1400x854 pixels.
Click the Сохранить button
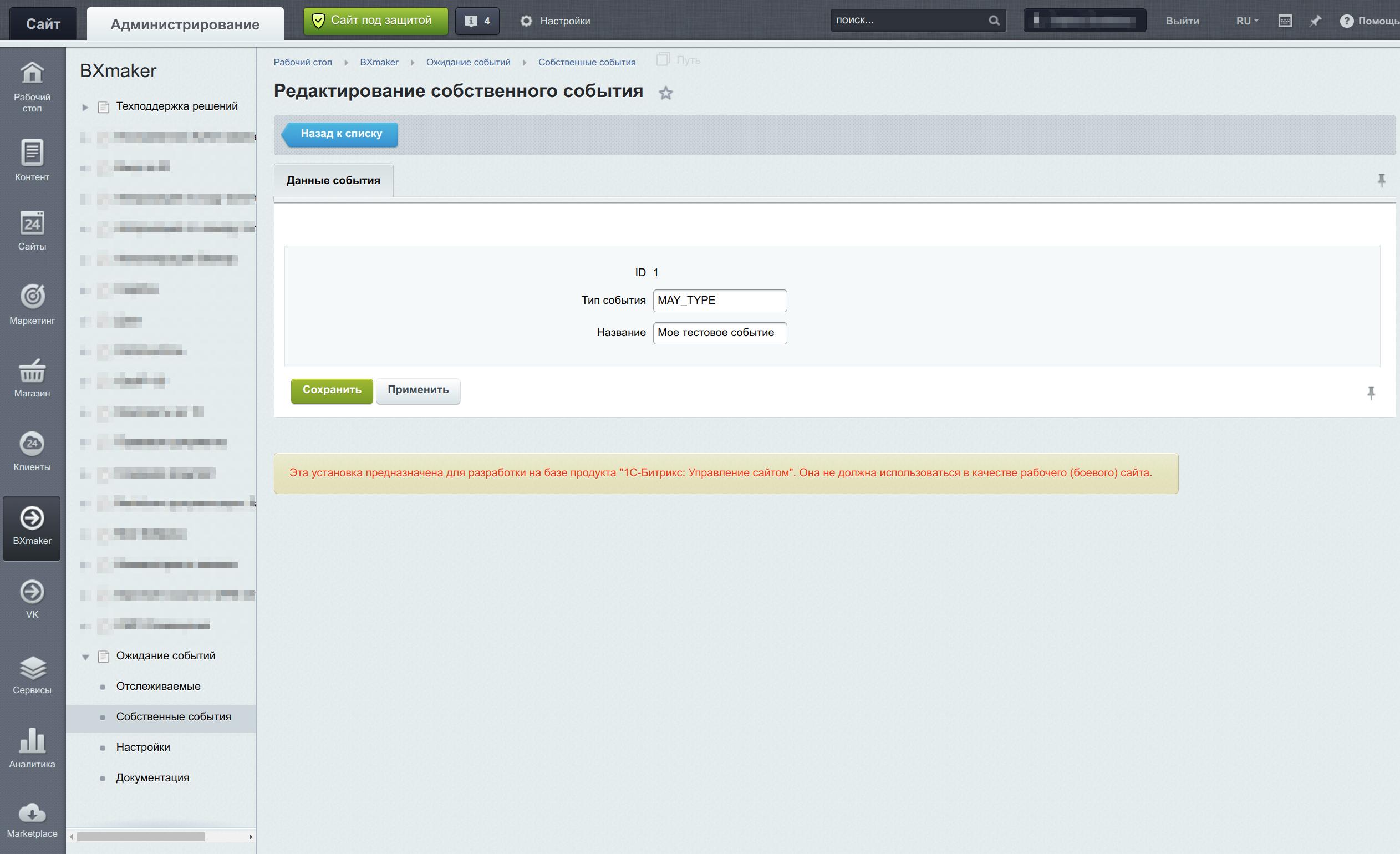point(331,390)
